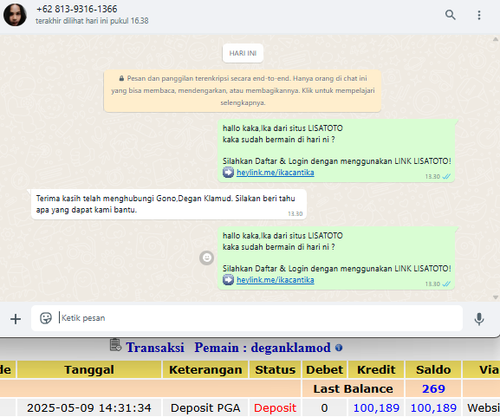500x418 pixels.
Task: Click the chat scrollbar down arrow
Action: click(x=495, y=297)
